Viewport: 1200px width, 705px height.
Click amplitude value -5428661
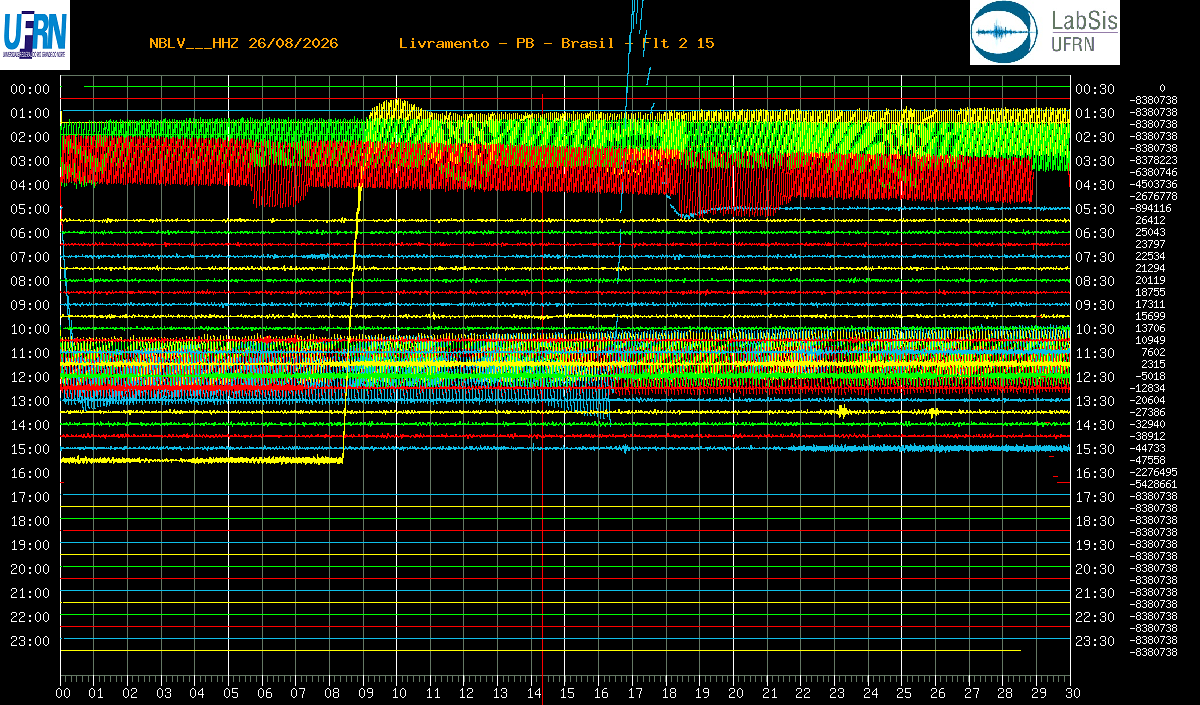pos(1152,484)
